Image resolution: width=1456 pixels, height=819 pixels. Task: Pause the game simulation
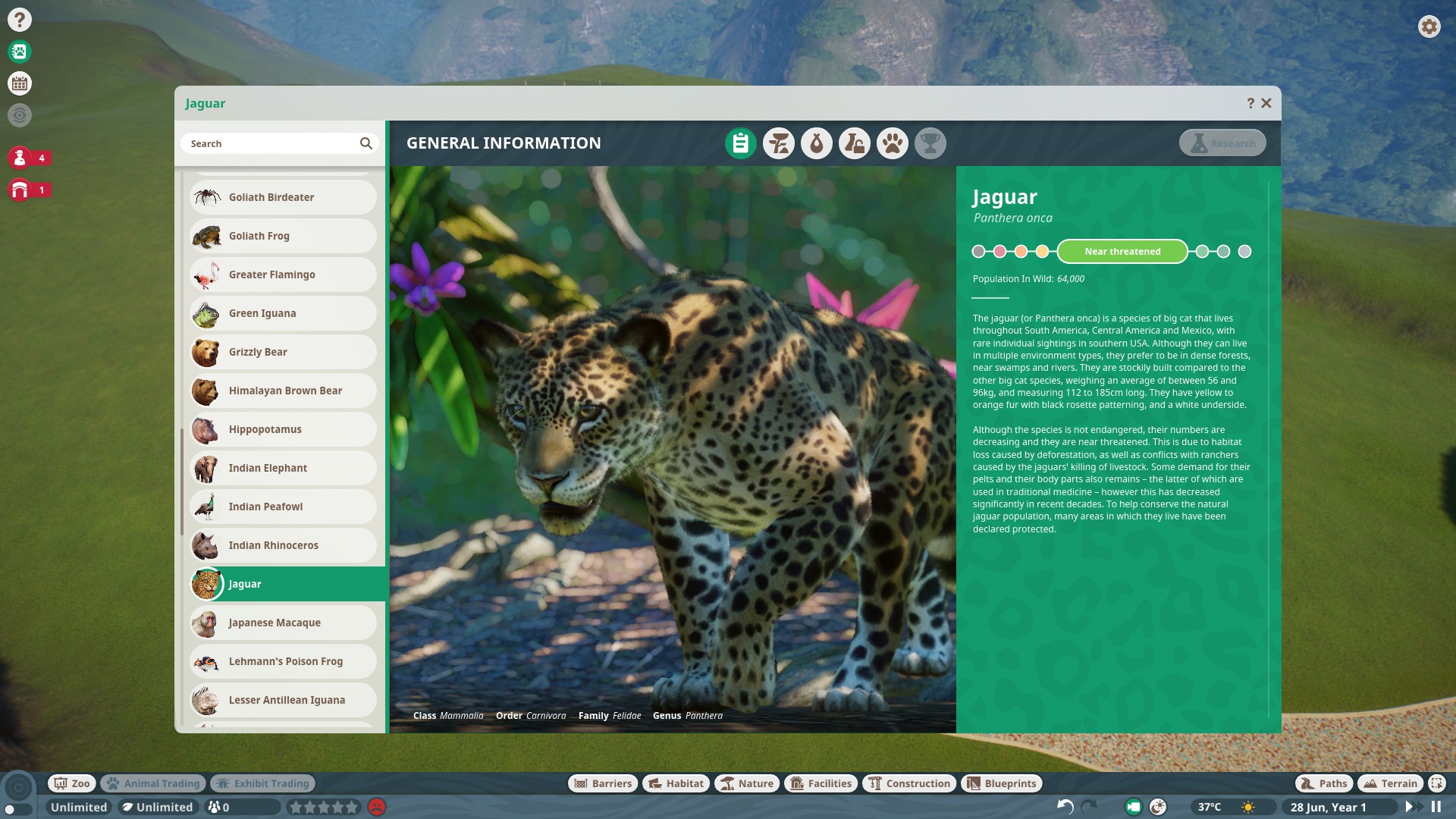click(1436, 807)
